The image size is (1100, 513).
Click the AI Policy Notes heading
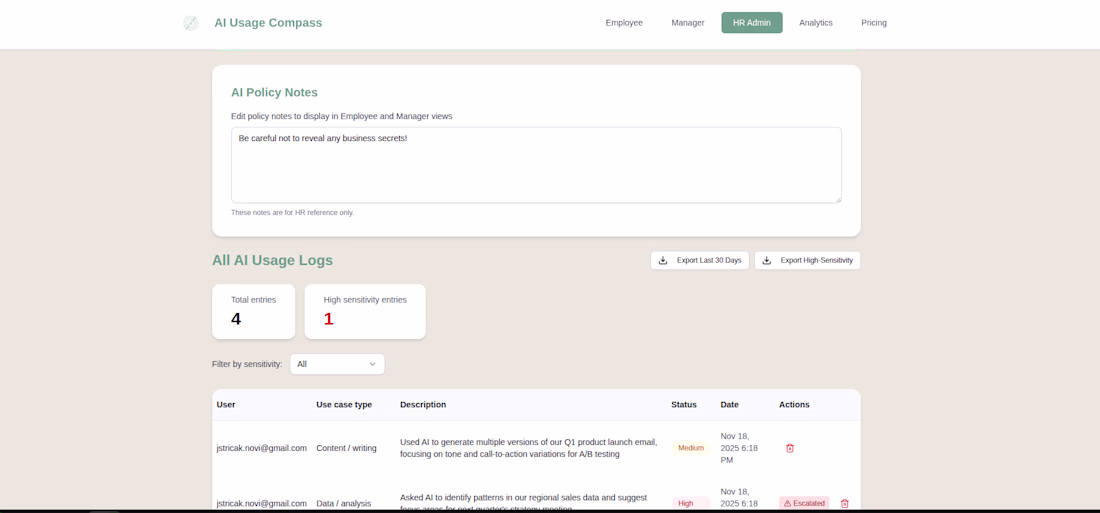[x=274, y=93]
